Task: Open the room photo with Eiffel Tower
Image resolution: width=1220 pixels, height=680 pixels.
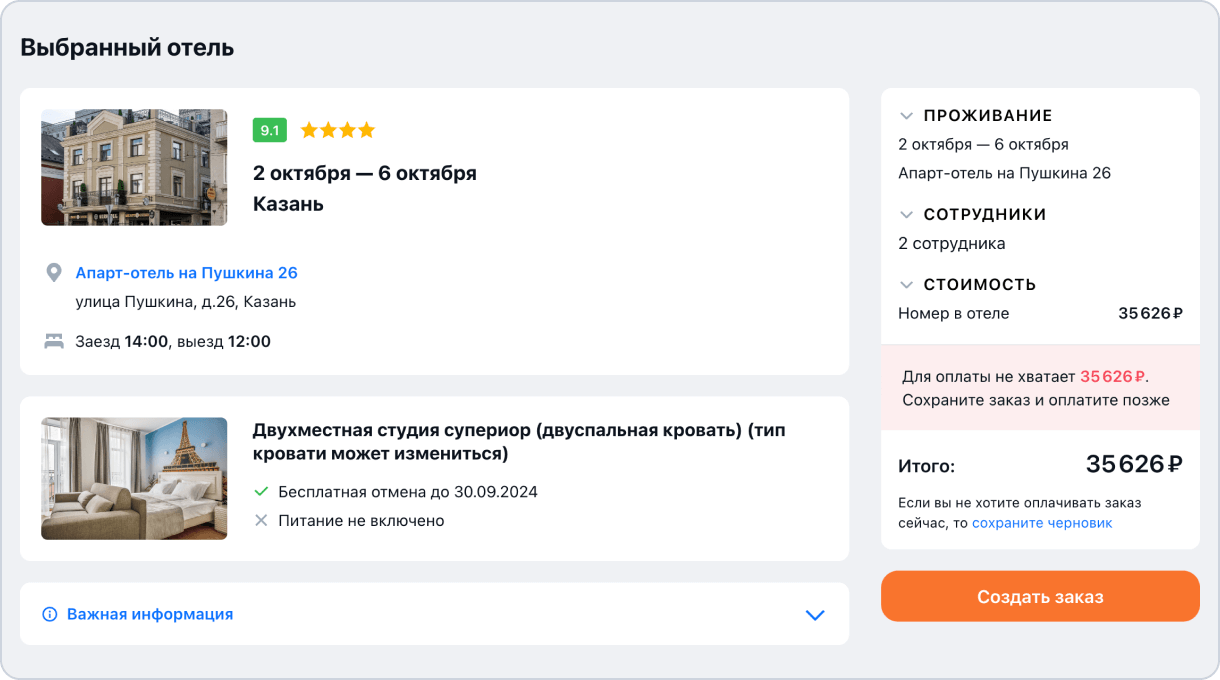Action: [x=134, y=478]
